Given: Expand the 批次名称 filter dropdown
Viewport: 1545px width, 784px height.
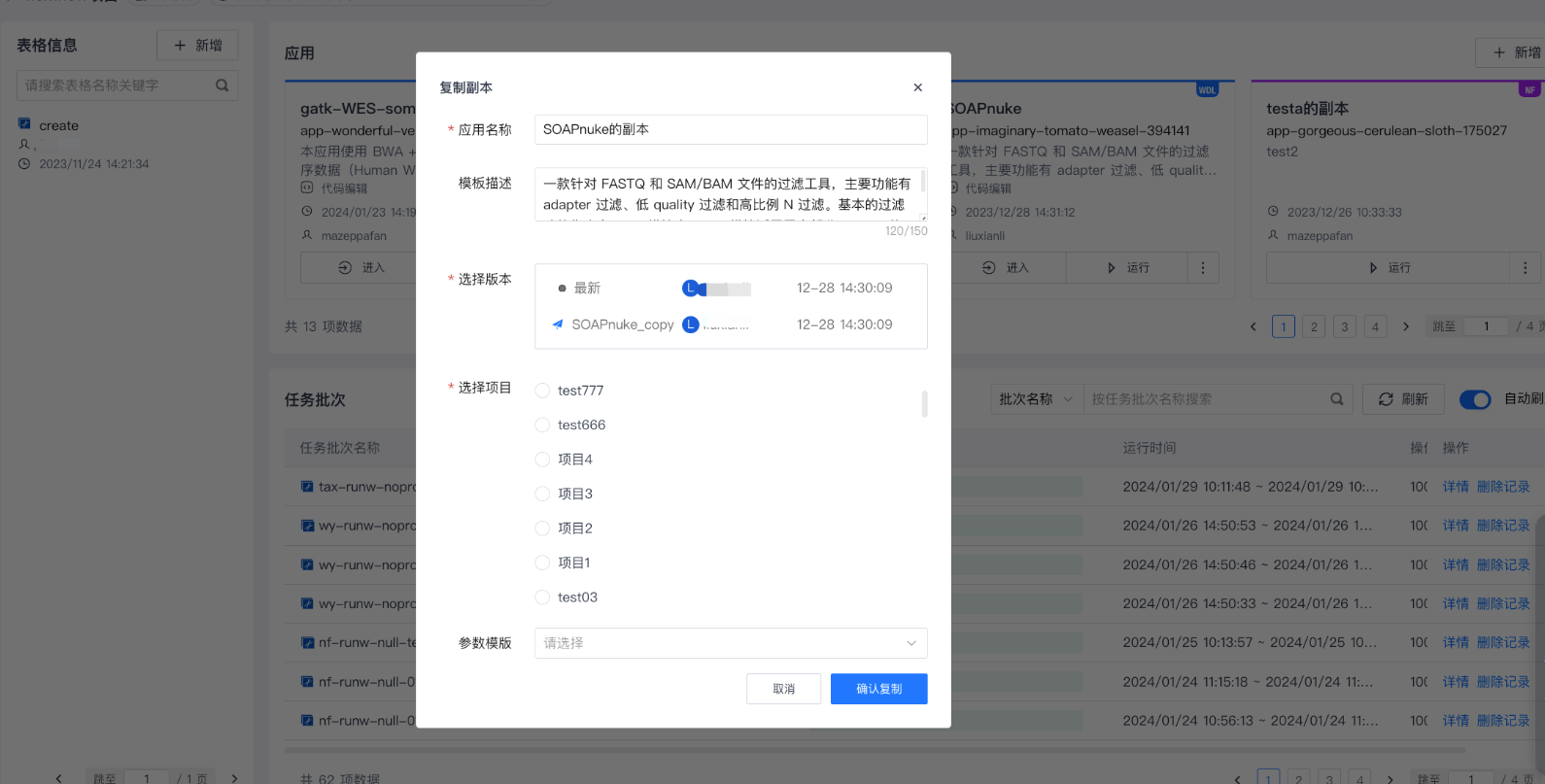Looking at the screenshot, I should [x=1036, y=399].
